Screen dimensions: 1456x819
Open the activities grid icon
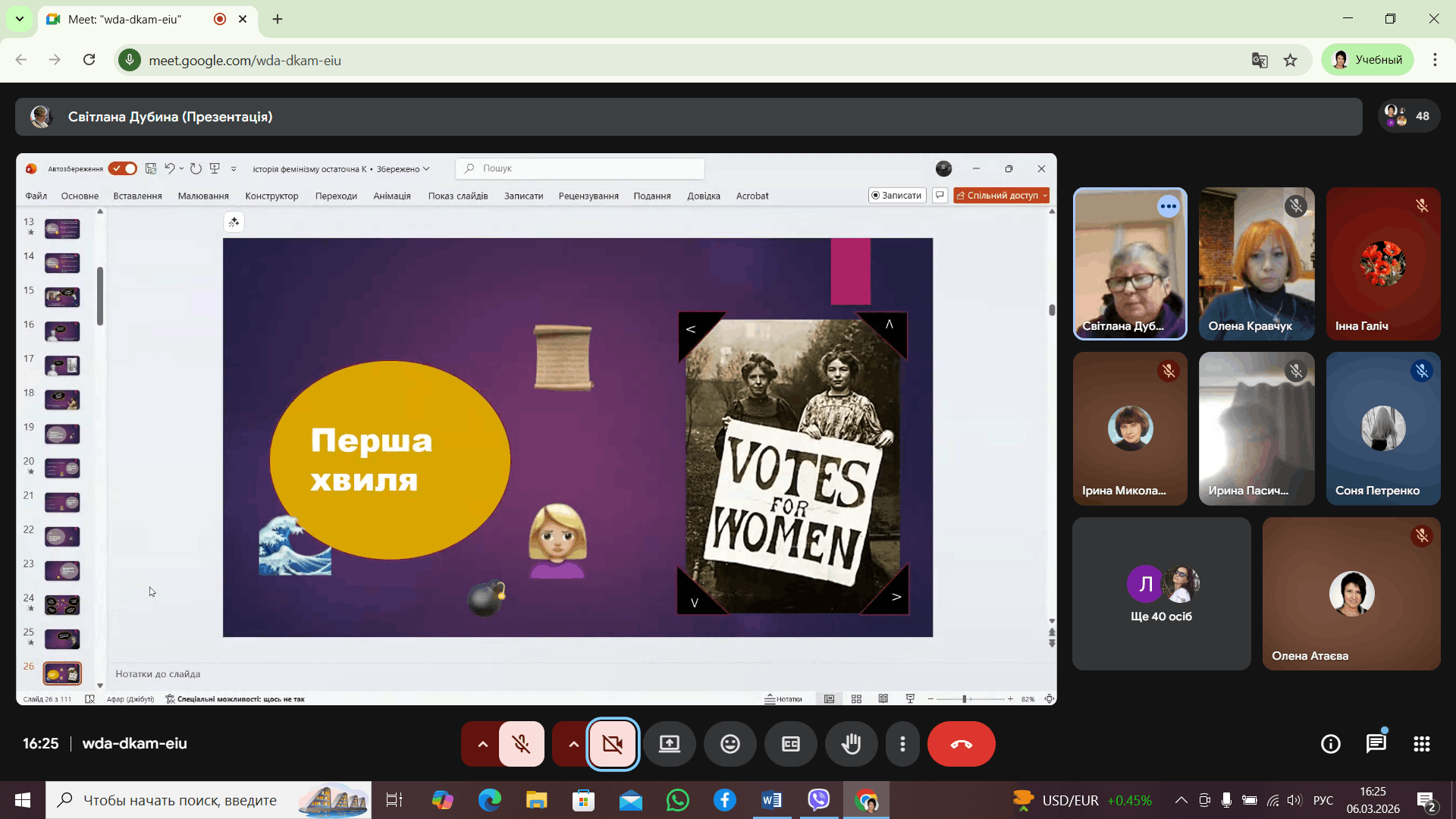click(x=1421, y=744)
